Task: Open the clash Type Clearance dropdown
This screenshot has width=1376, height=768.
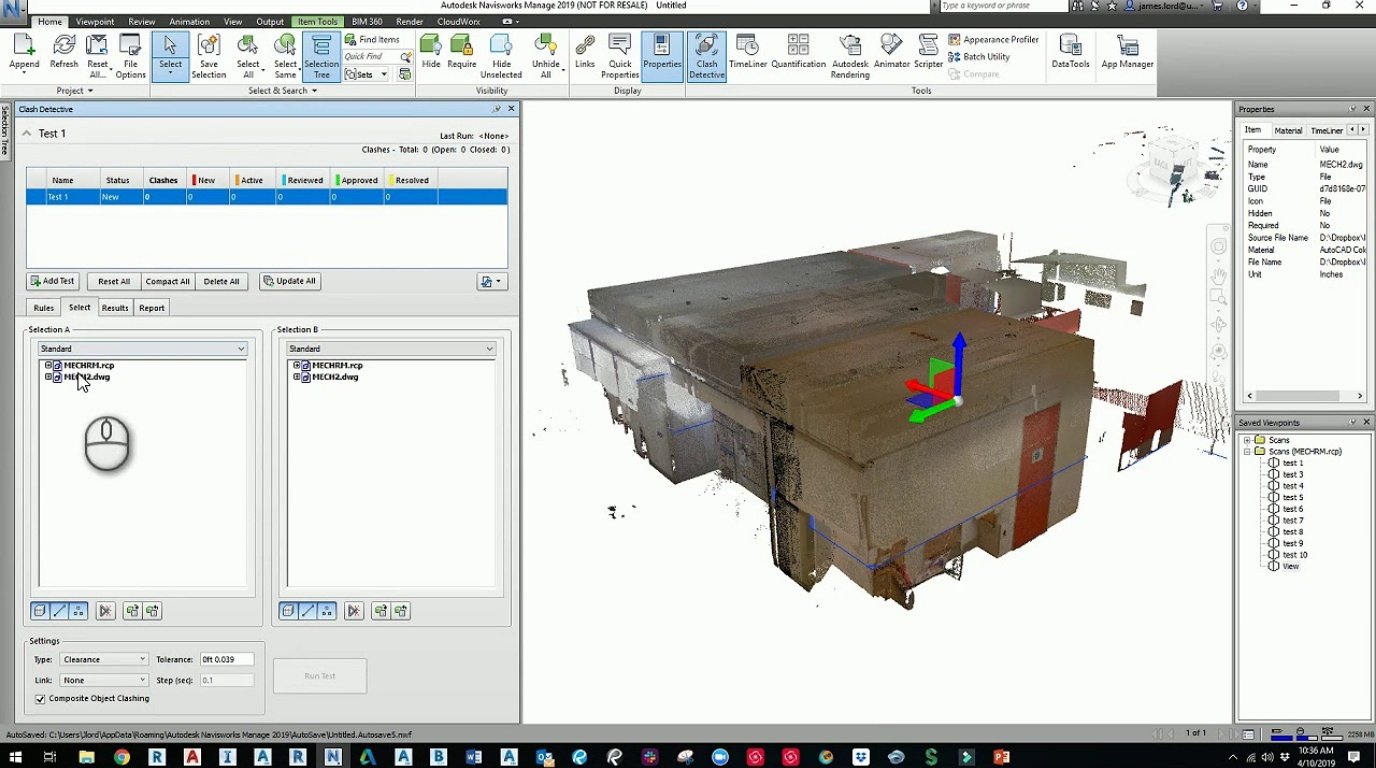Action: [x=104, y=659]
